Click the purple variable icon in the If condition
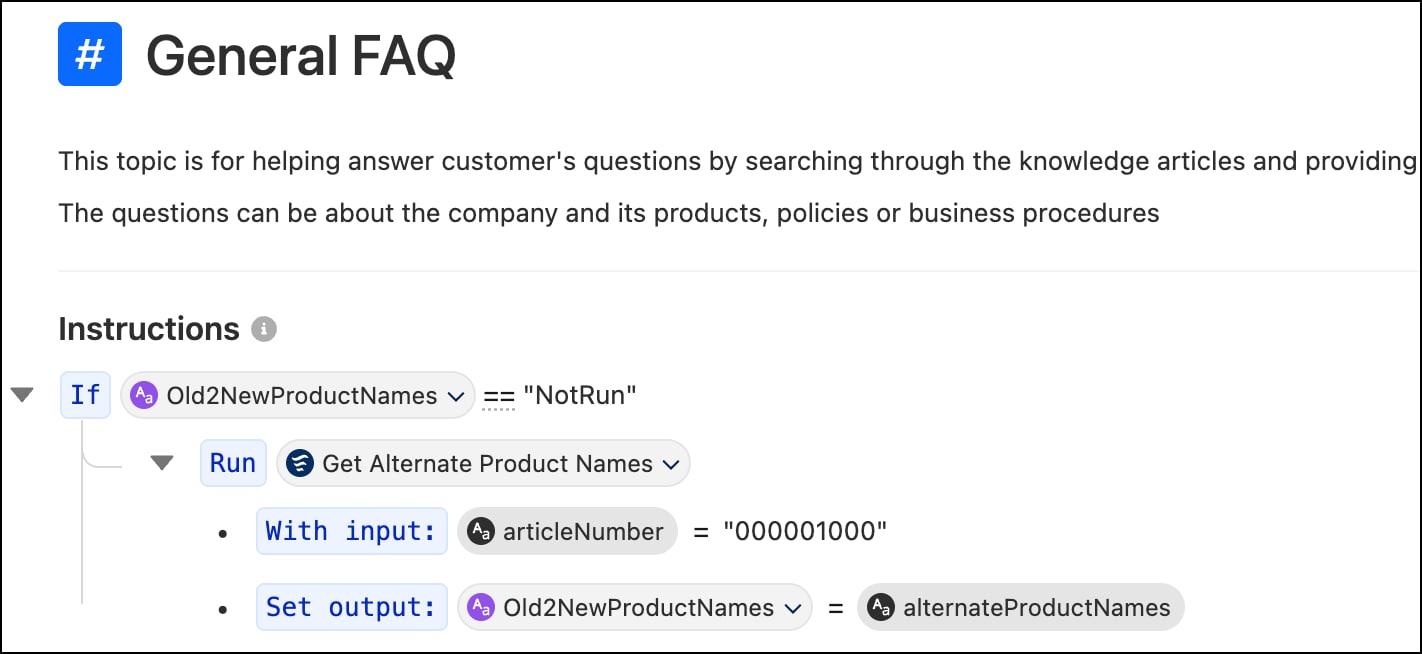 pyautogui.click(x=145, y=396)
